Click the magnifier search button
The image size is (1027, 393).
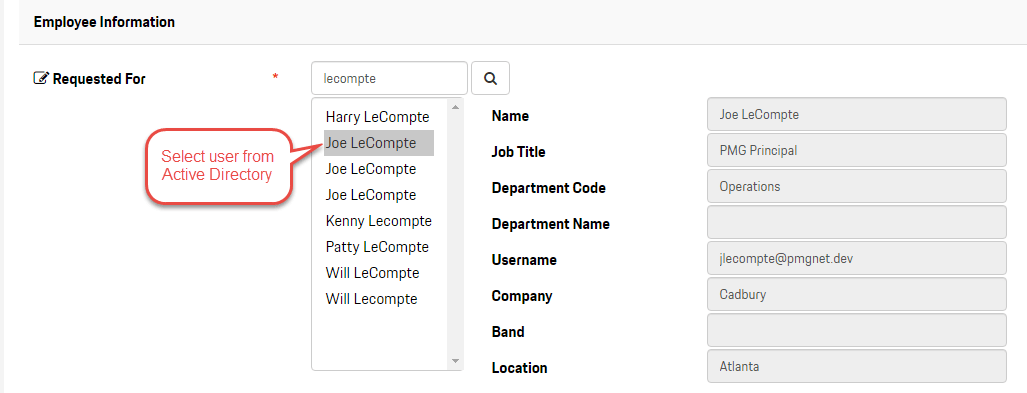(x=491, y=79)
